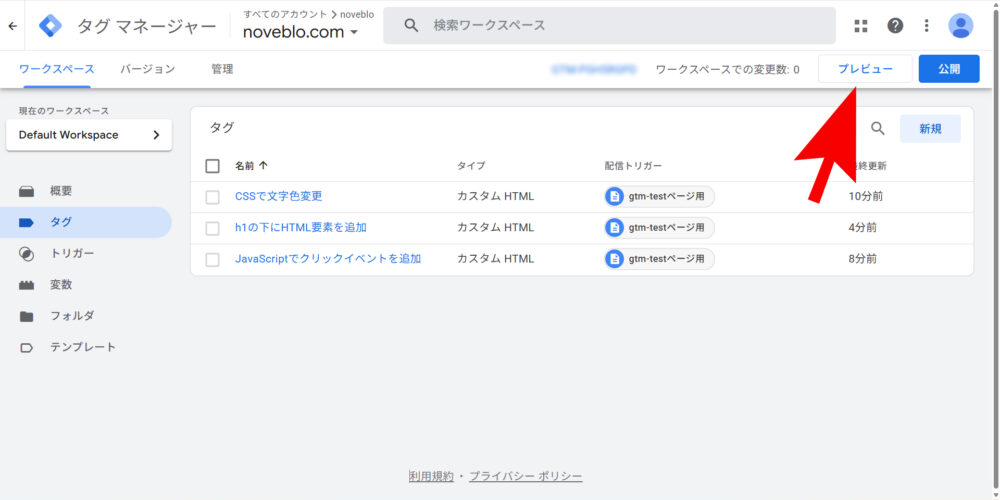Switch to the バージョン tab
Screen dimensions: 1000x500
click(147, 69)
